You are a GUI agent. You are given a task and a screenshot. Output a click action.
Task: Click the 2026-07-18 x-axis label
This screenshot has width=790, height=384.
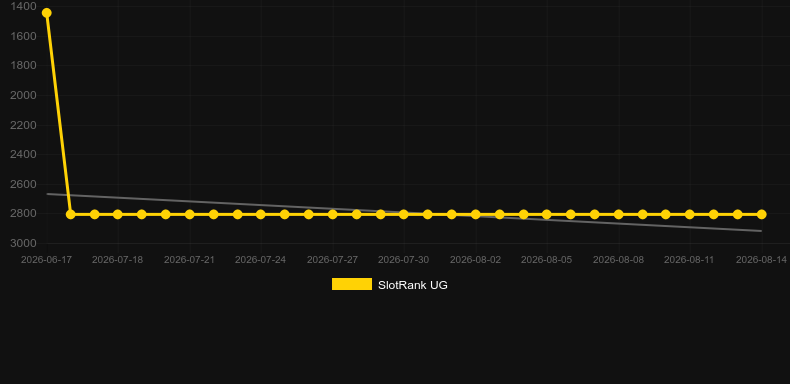point(117,260)
